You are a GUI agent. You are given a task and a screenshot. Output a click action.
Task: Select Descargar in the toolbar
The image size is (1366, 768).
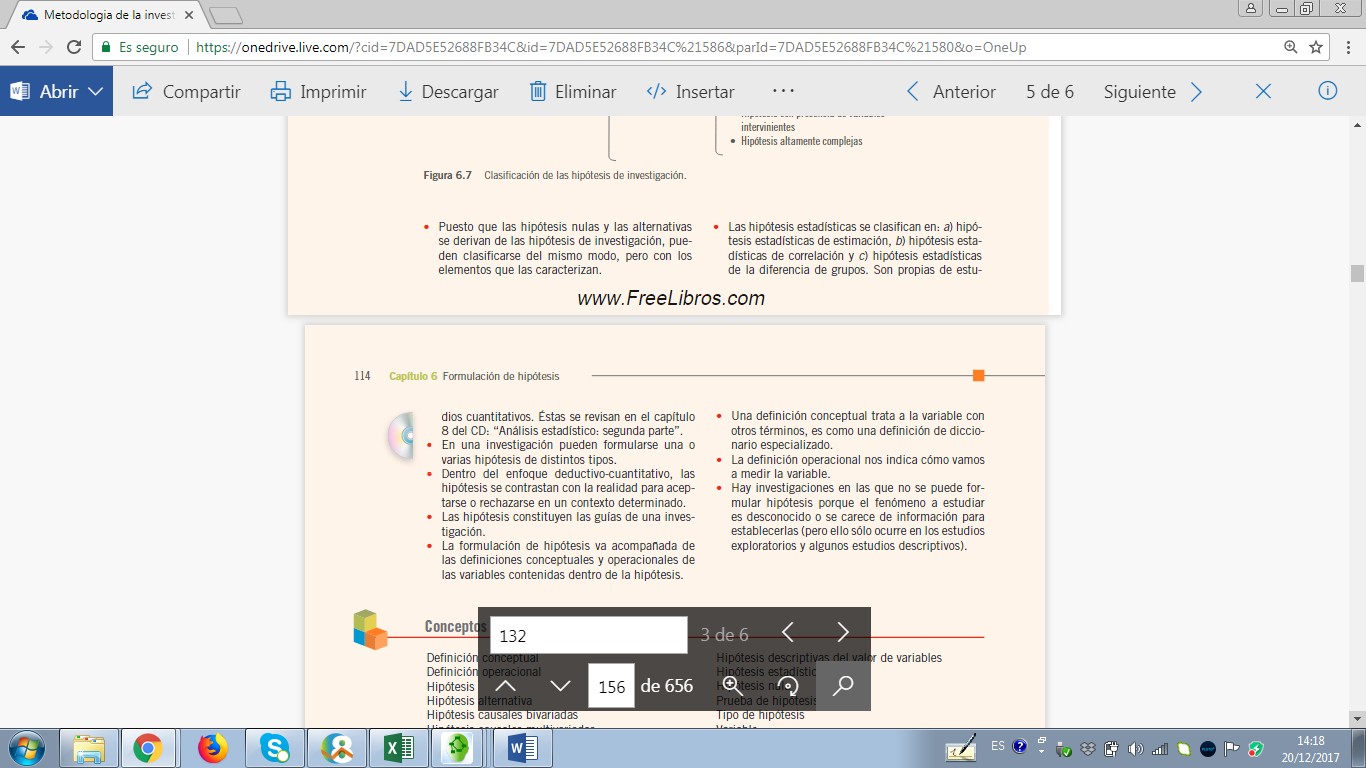click(448, 91)
